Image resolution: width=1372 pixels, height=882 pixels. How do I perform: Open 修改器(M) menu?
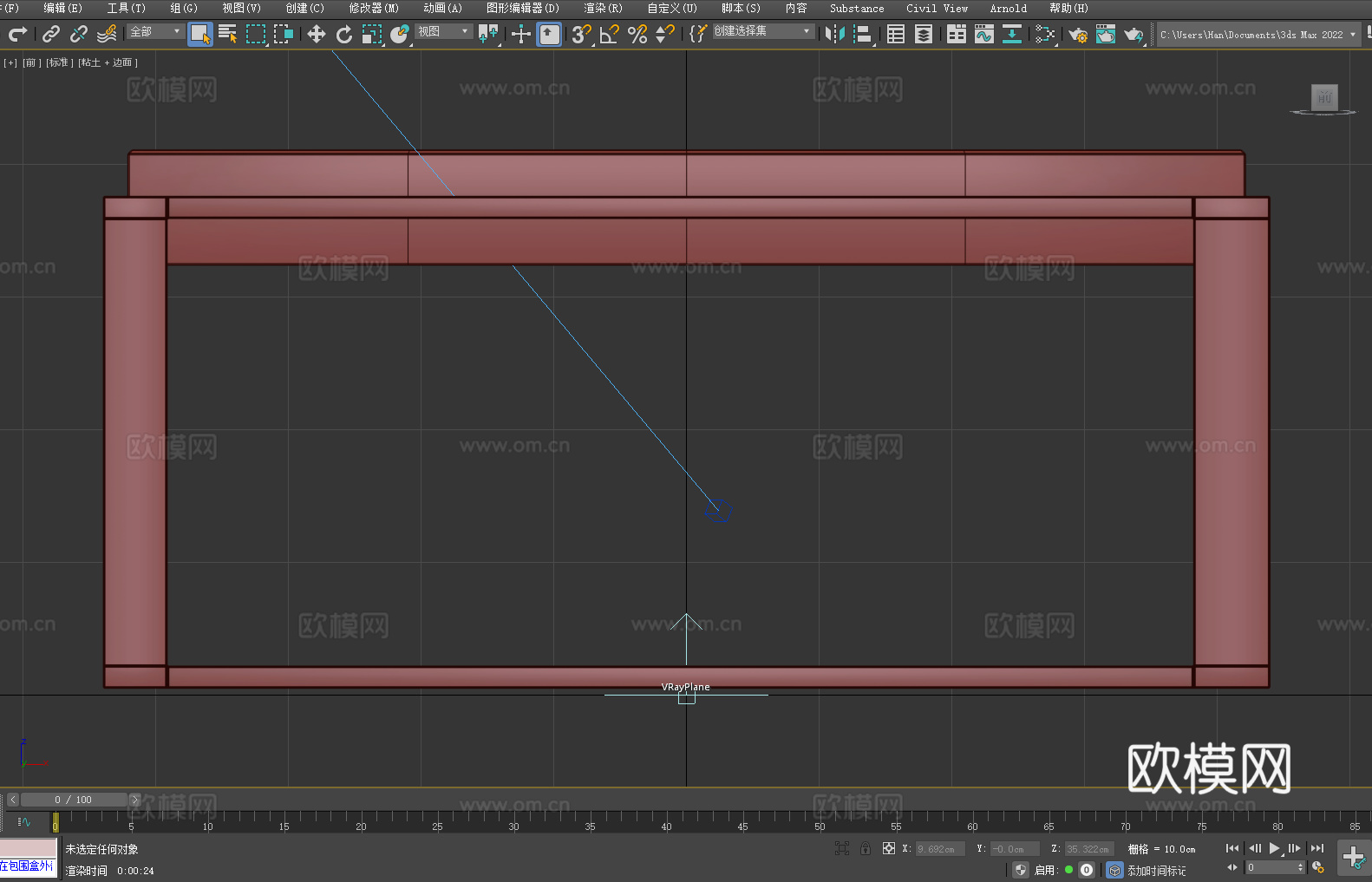[x=374, y=8]
